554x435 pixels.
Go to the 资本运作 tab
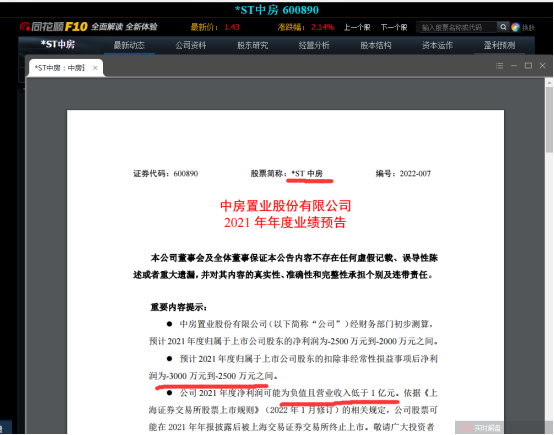point(437,45)
